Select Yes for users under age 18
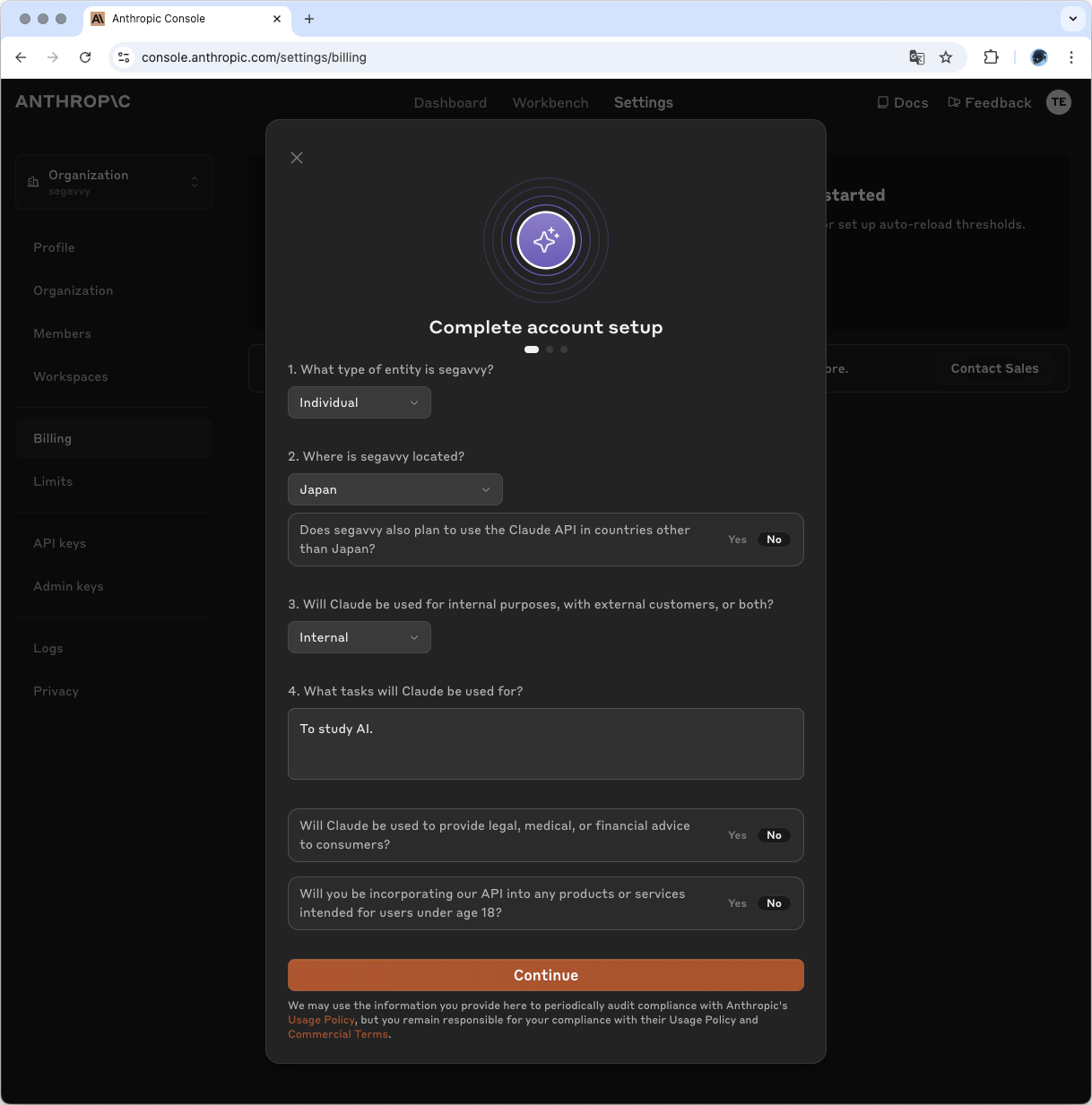 click(737, 903)
